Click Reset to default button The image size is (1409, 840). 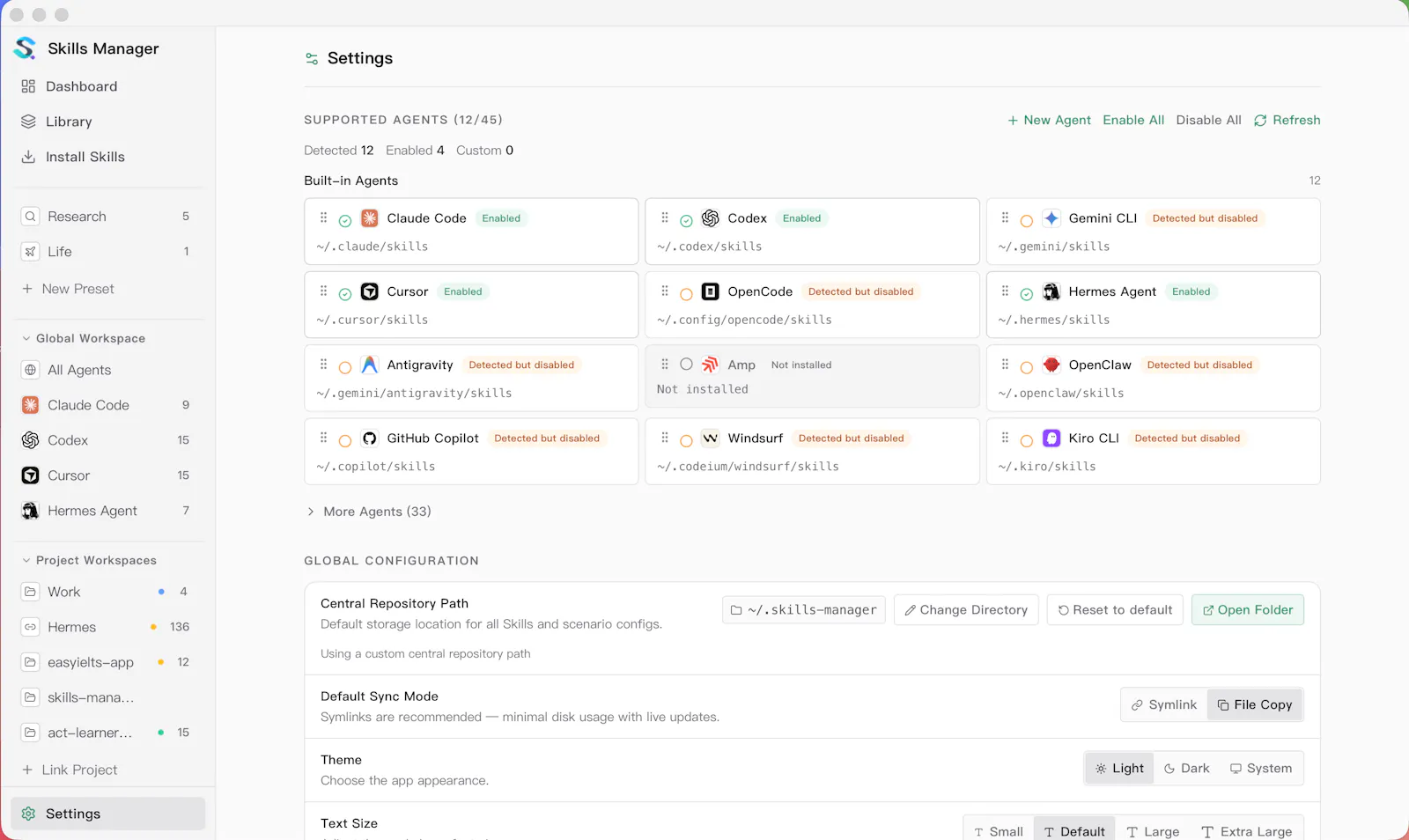[x=1115, y=609]
